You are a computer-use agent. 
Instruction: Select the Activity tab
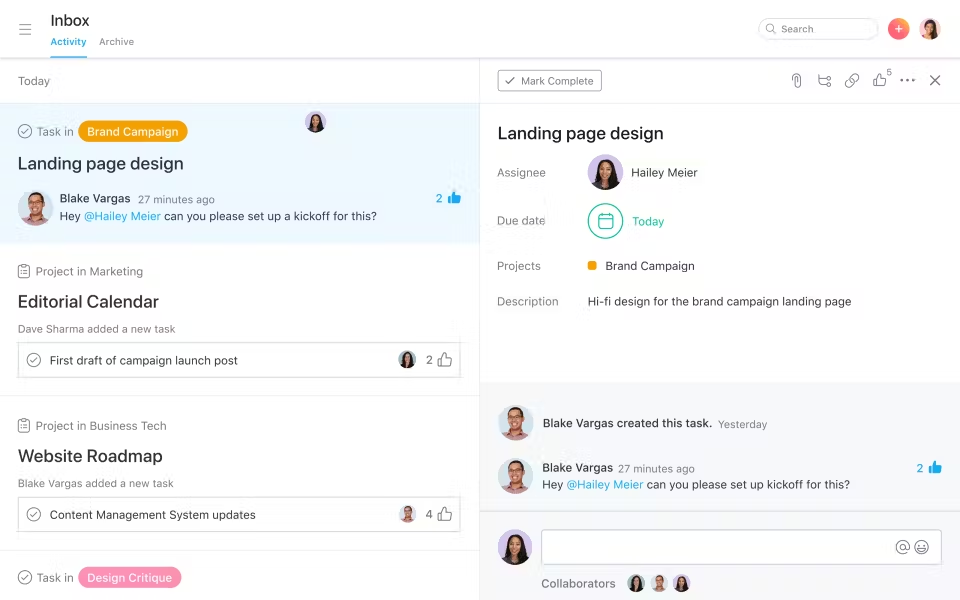[68, 42]
